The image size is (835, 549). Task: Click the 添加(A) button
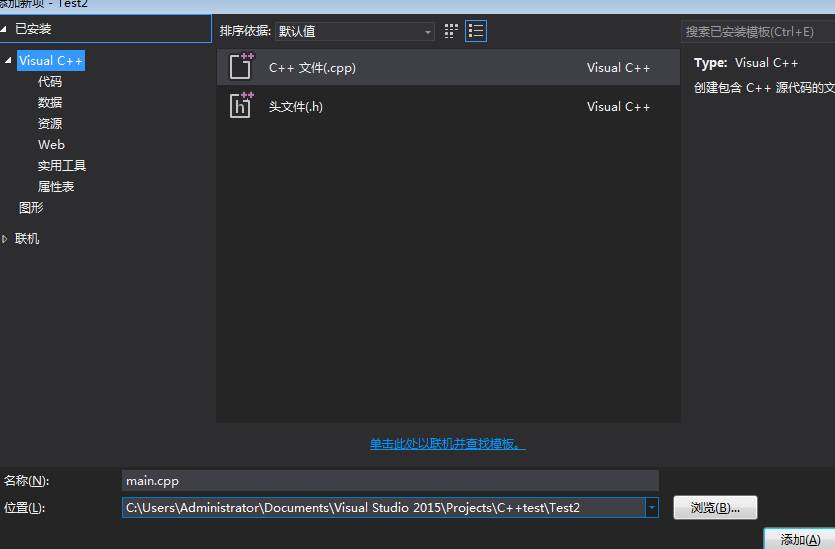point(800,539)
